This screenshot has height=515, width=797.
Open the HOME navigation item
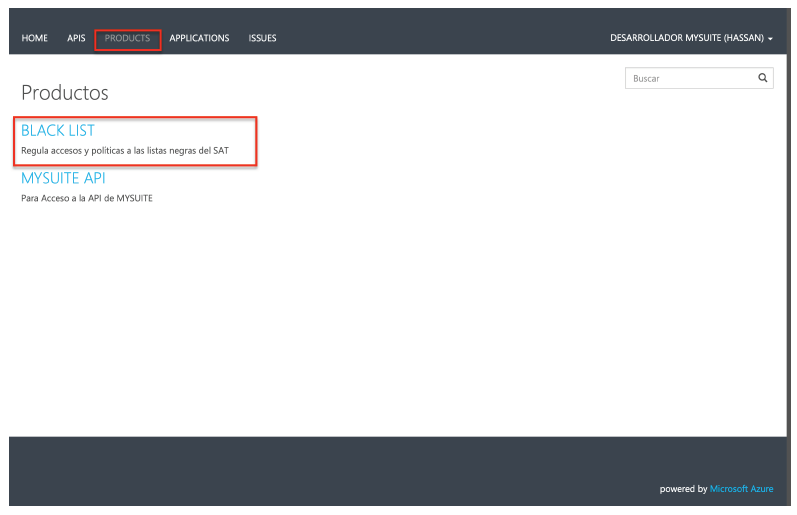click(x=35, y=38)
